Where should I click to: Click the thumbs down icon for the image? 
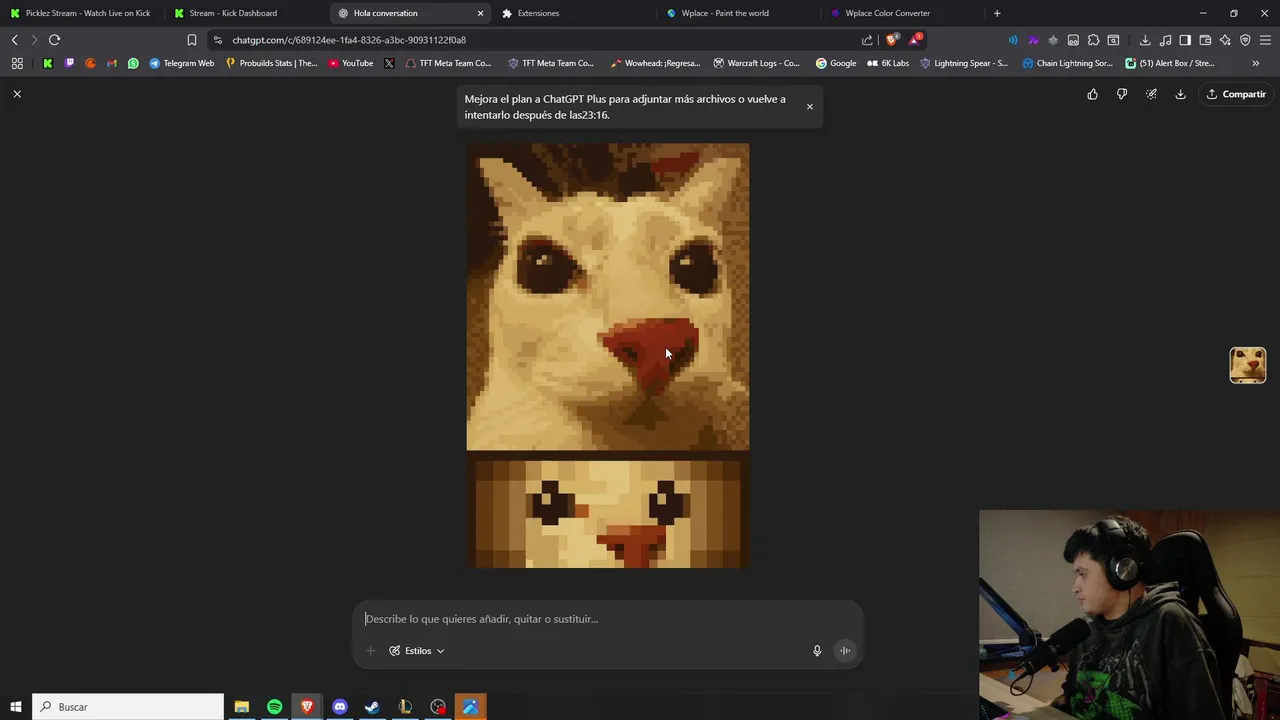point(1122,94)
